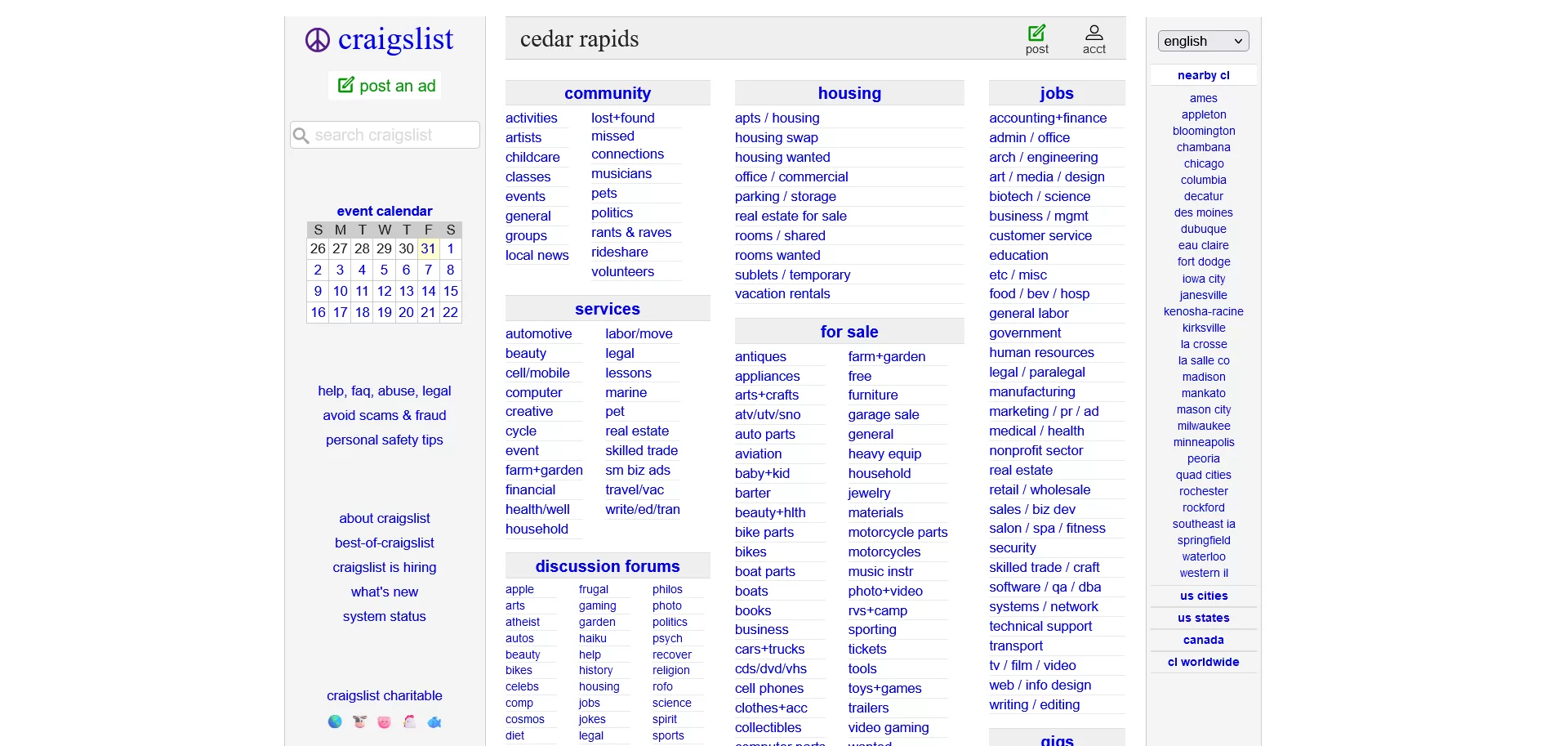Open rants & raves in community
This screenshot has height=746, width=1568.
(631, 232)
